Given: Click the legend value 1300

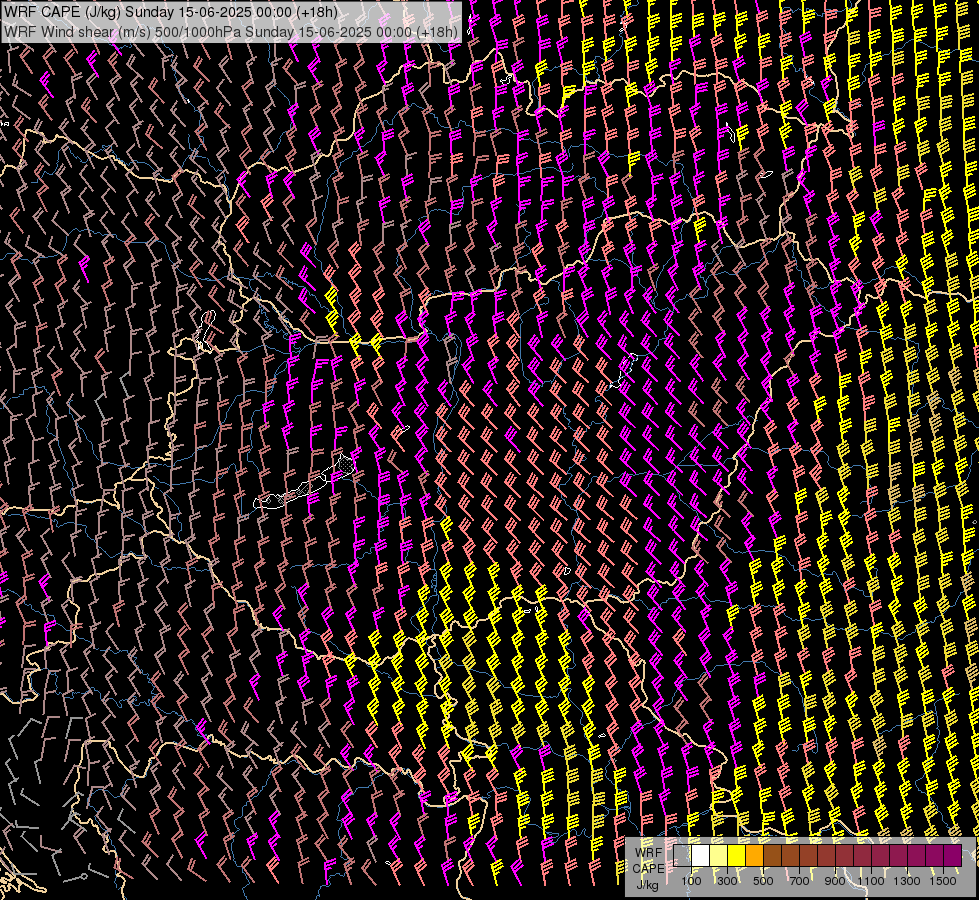Looking at the screenshot, I should (907, 881).
